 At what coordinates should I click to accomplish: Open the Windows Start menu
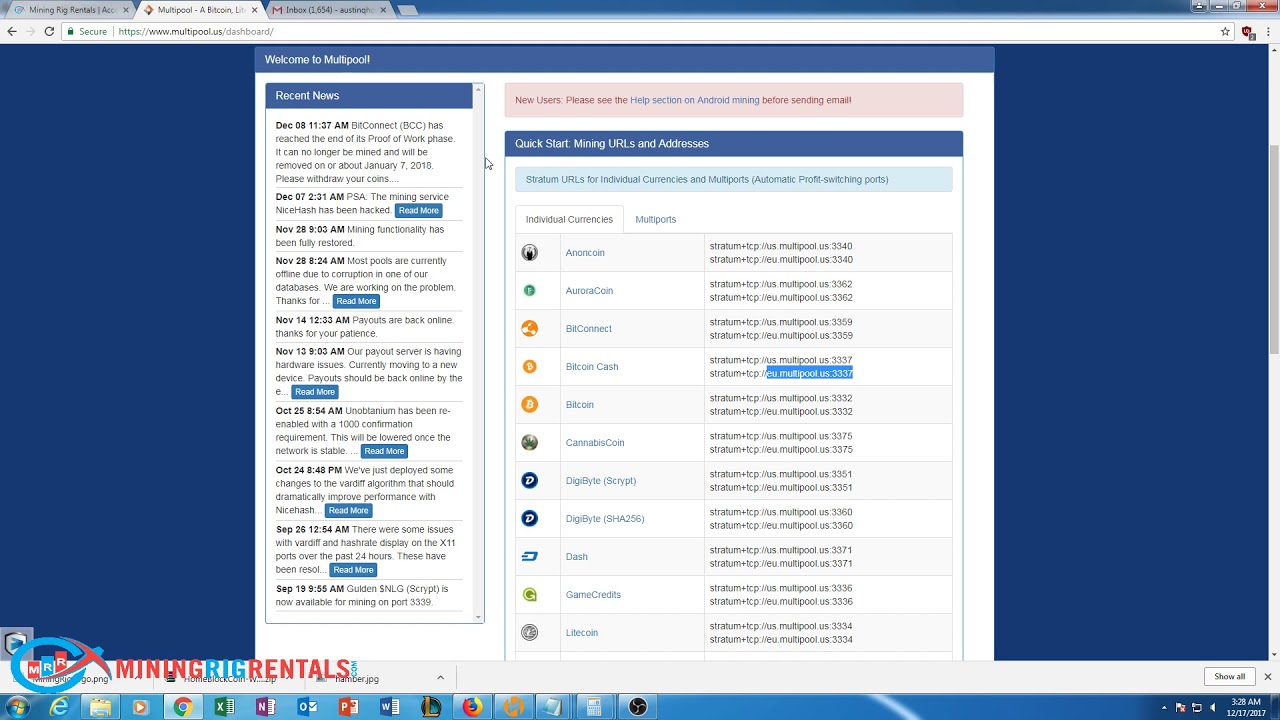click(17, 707)
